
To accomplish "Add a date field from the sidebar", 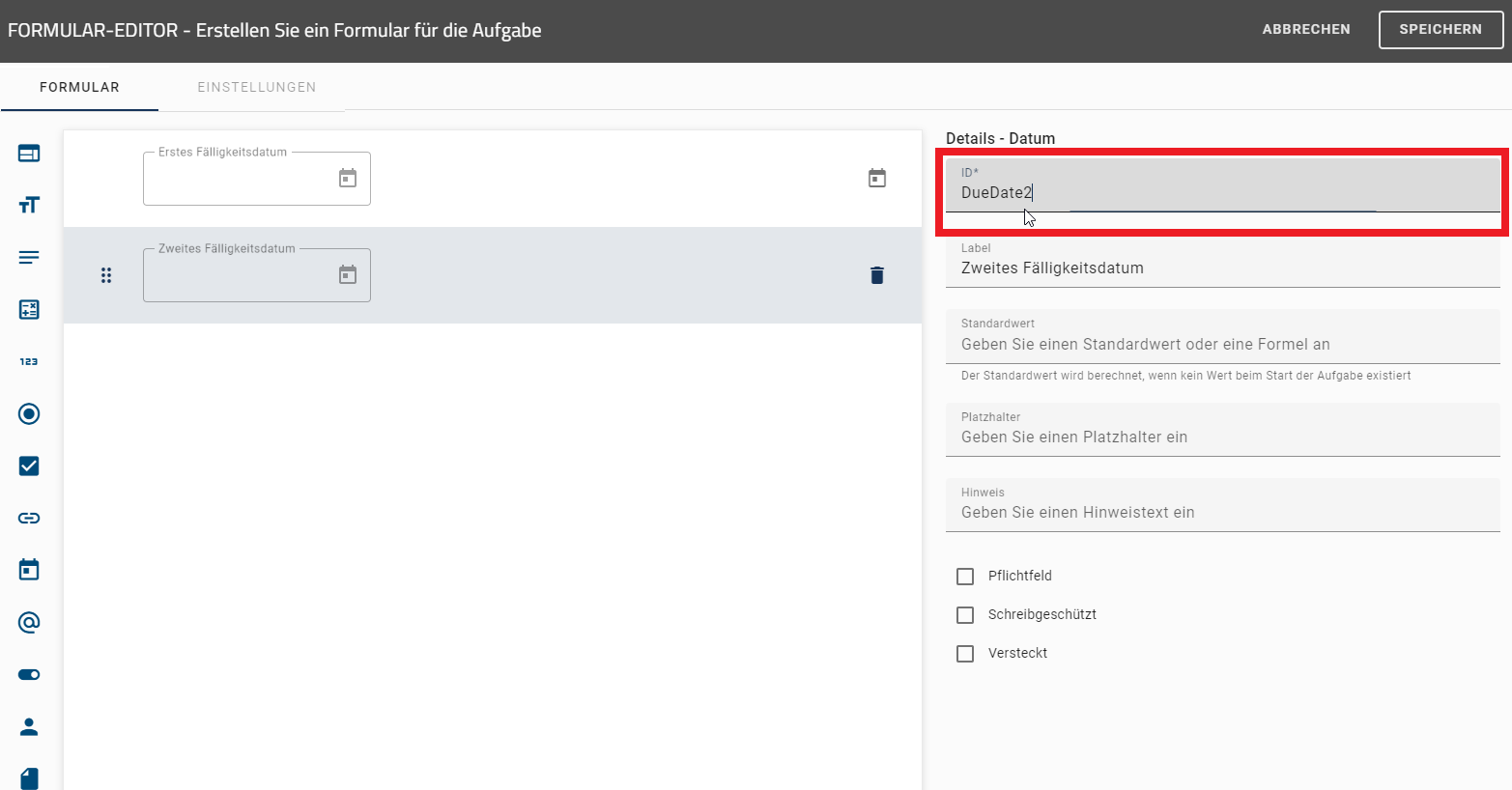I will 28,569.
